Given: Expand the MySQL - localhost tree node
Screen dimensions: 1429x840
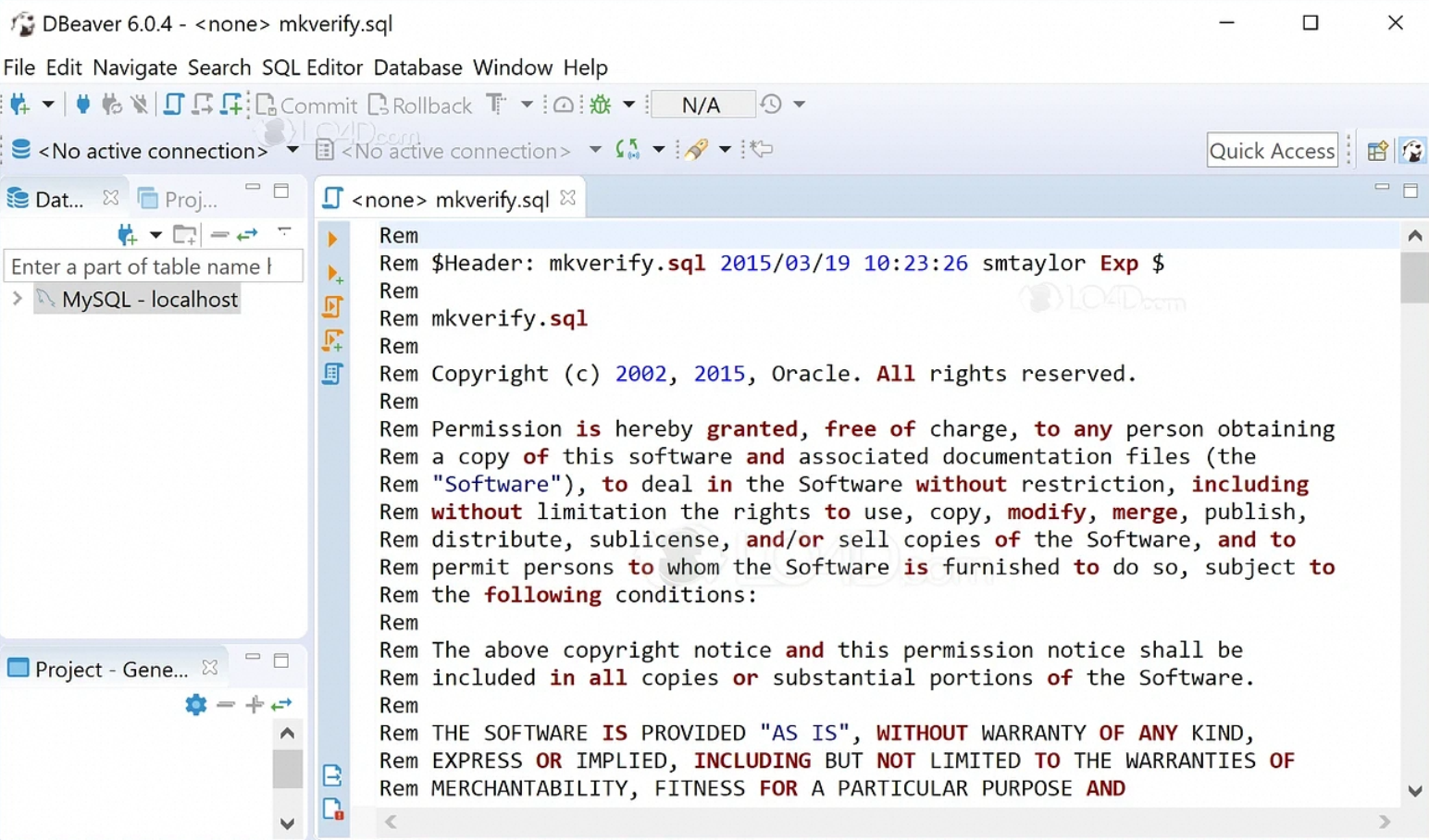Looking at the screenshot, I should tap(17, 299).
